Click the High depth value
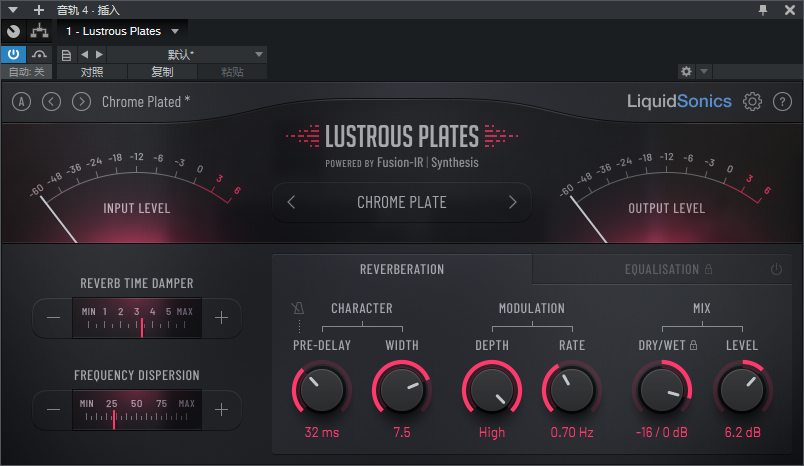 click(492, 433)
